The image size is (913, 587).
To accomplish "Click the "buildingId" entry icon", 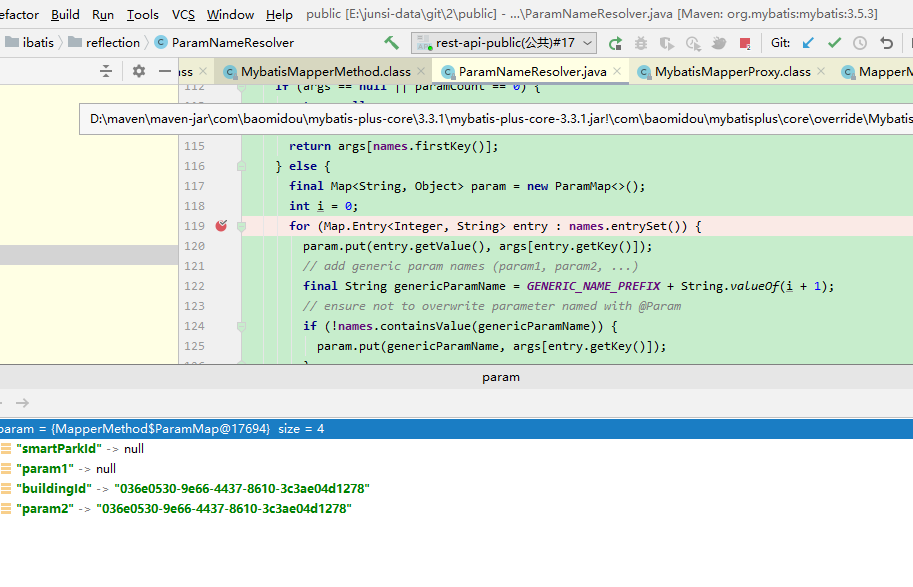I will click(x=6, y=489).
